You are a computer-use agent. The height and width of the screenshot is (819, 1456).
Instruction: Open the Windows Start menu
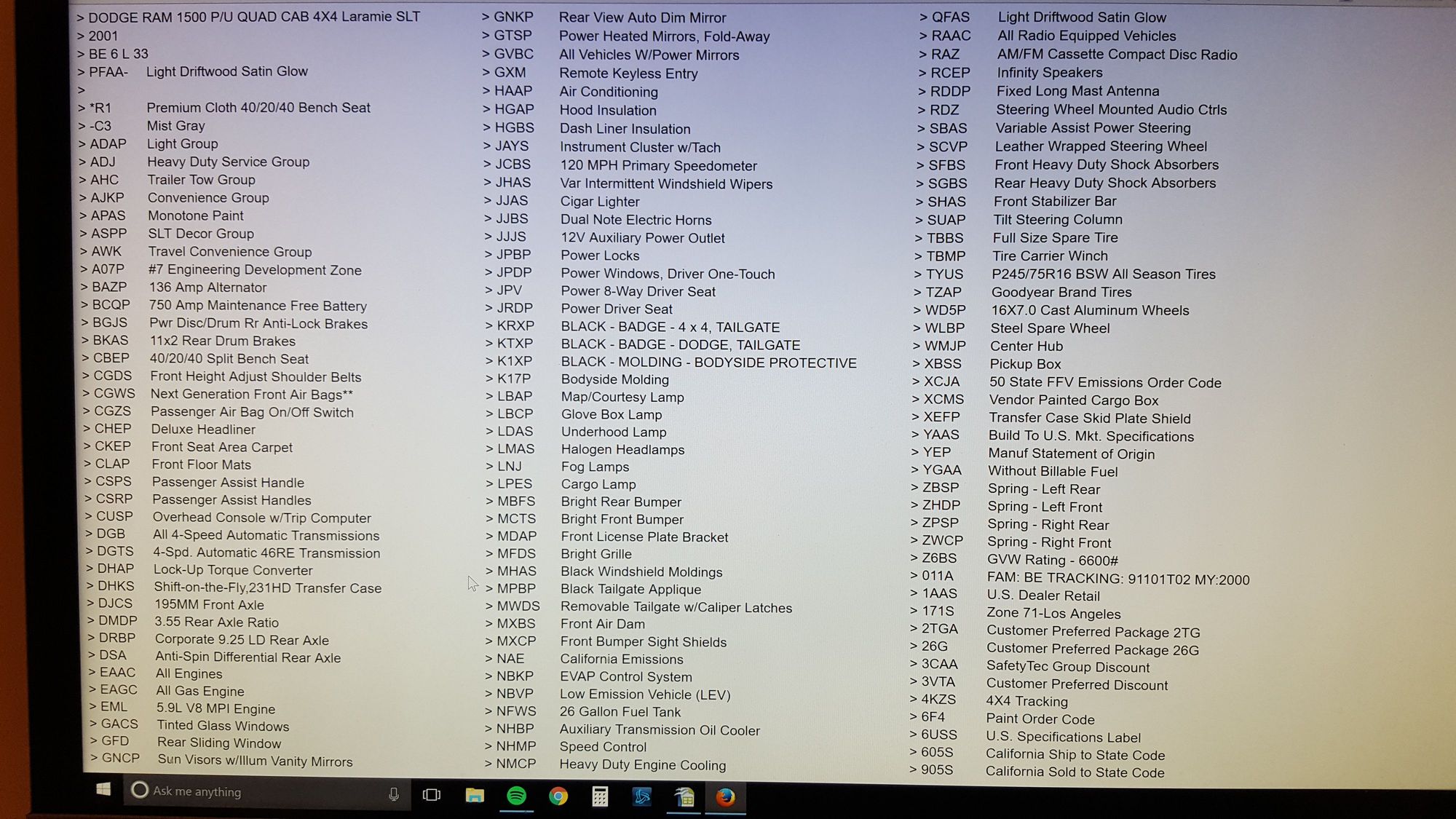pyautogui.click(x=103, y=790)
